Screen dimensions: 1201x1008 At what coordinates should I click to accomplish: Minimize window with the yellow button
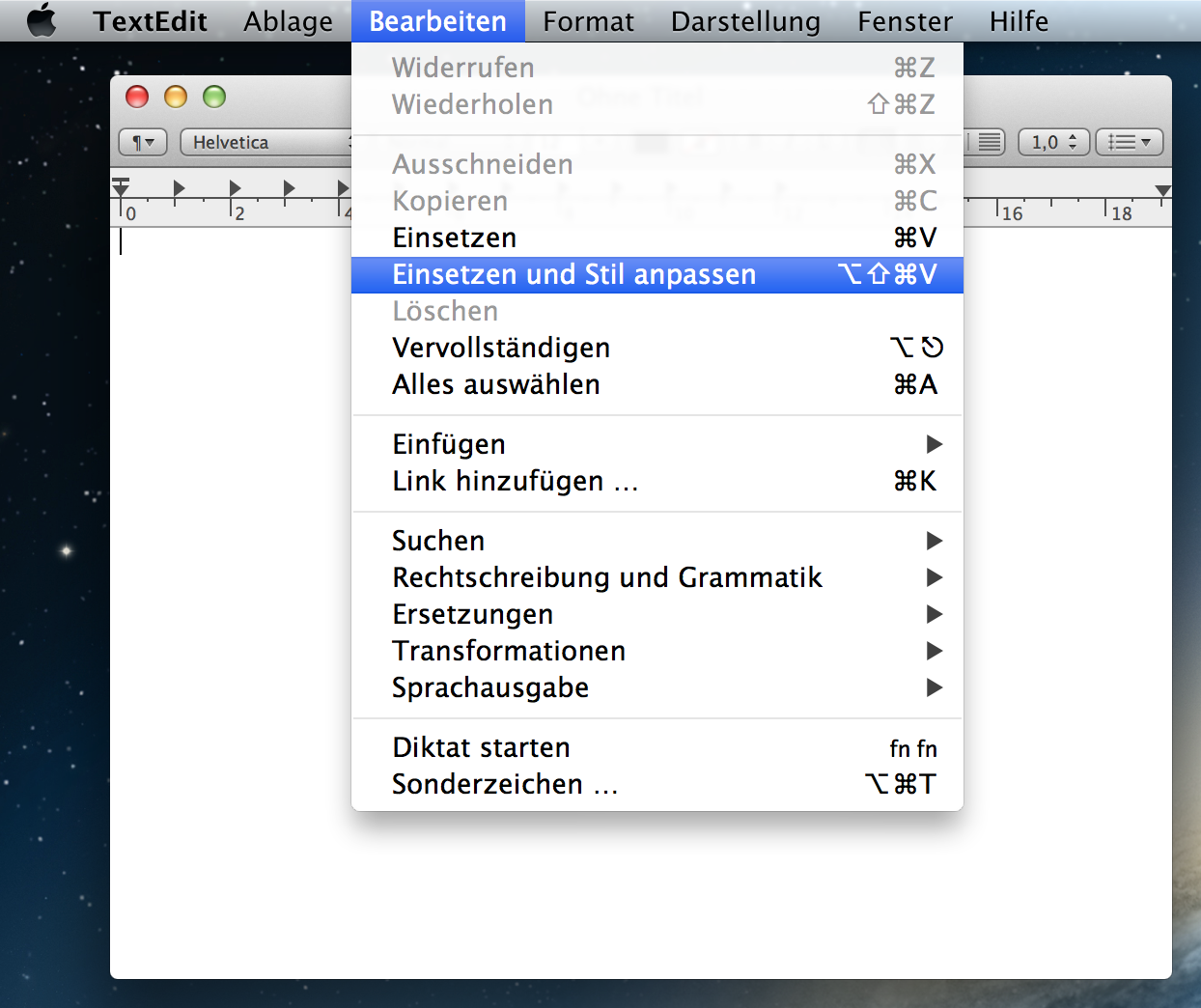coord(176,97)
